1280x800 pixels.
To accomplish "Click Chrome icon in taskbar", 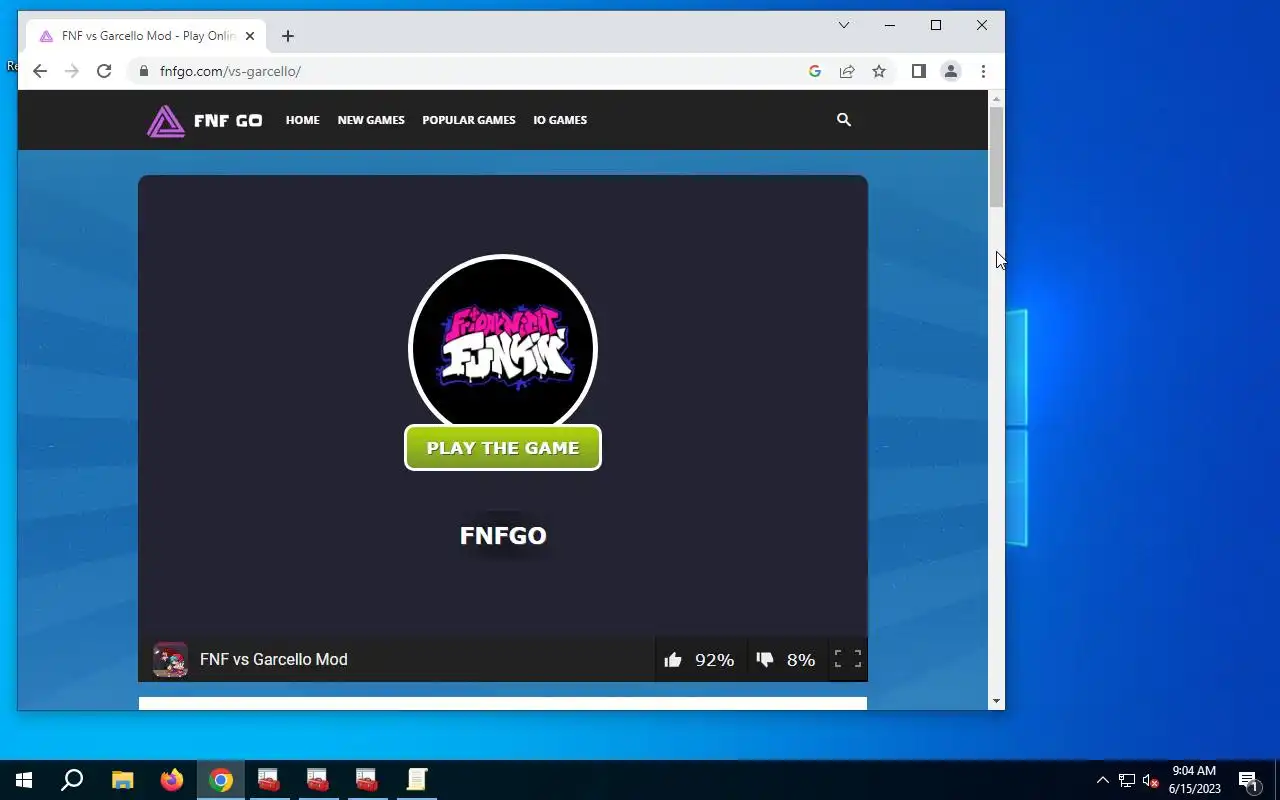I will [221, 780].
